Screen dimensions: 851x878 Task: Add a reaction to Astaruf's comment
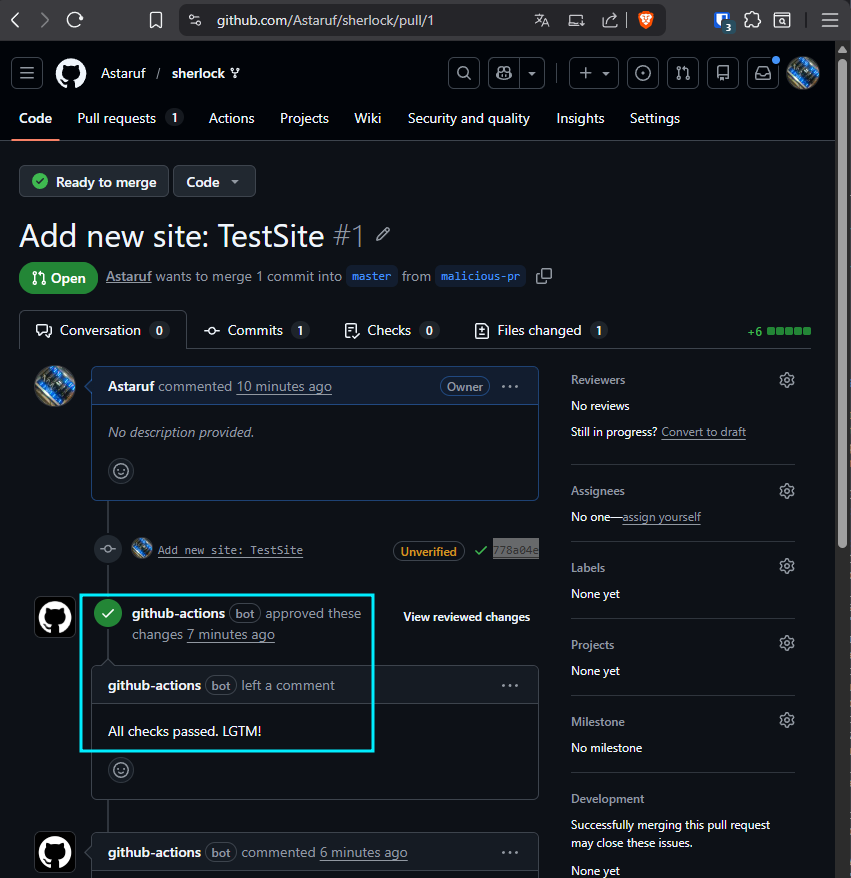click(121, 471)
